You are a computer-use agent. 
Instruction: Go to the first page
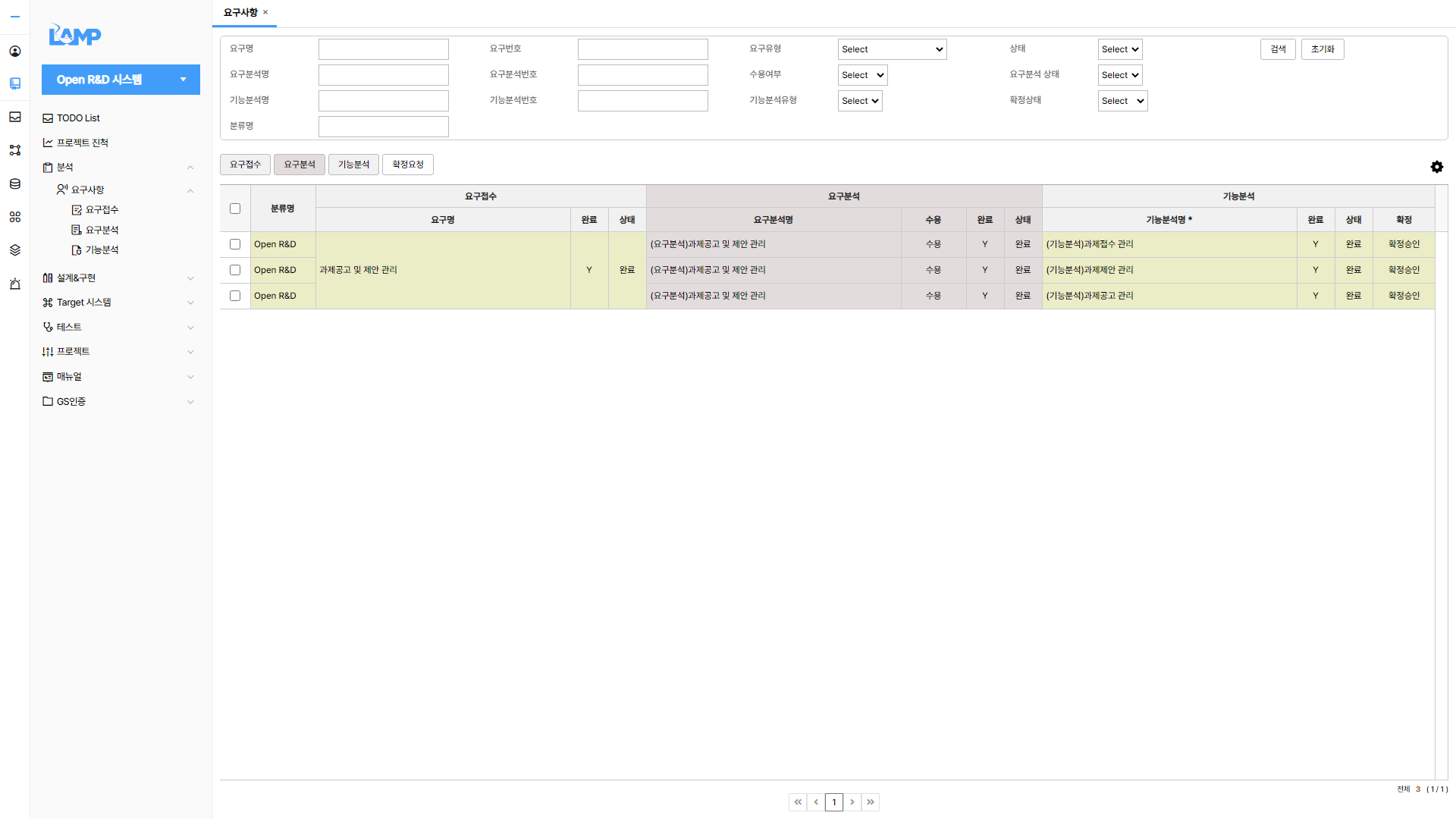(x=798, y=802)
